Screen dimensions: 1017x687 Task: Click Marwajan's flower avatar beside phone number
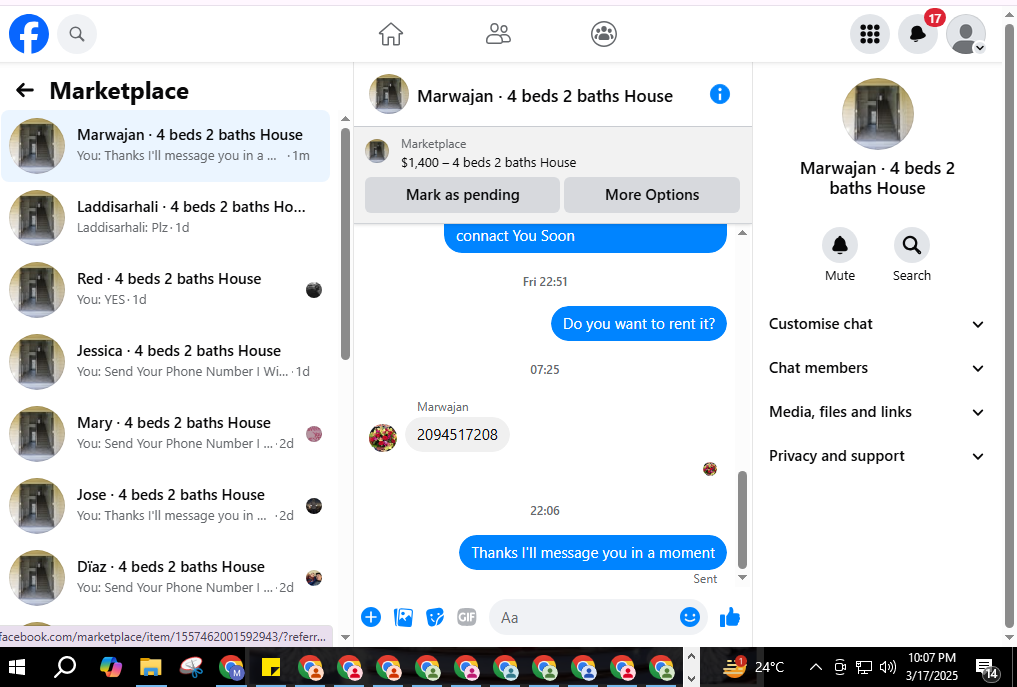(x=383, y=437)
